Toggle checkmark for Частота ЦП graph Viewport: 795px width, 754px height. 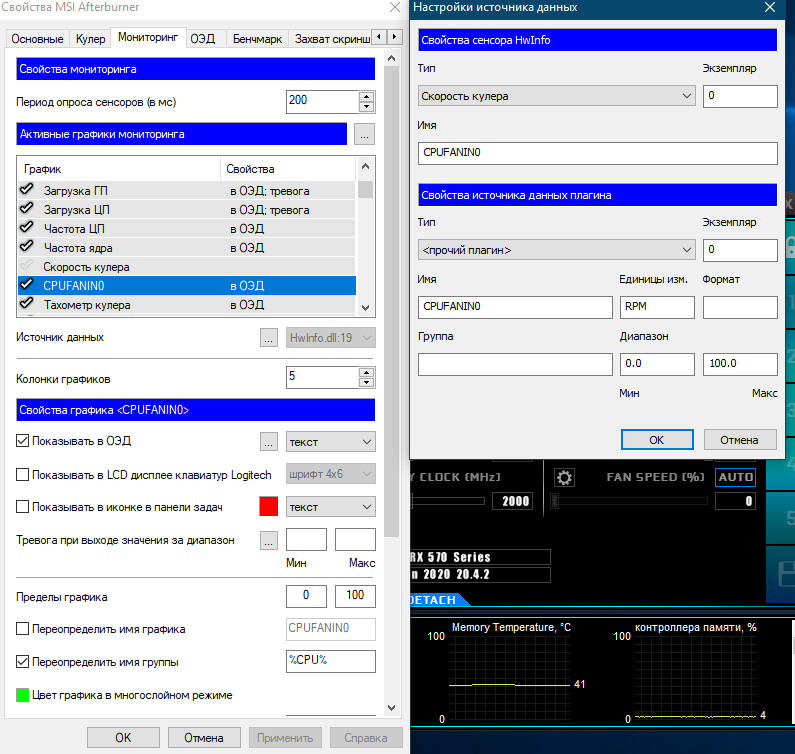coord(27,227)
